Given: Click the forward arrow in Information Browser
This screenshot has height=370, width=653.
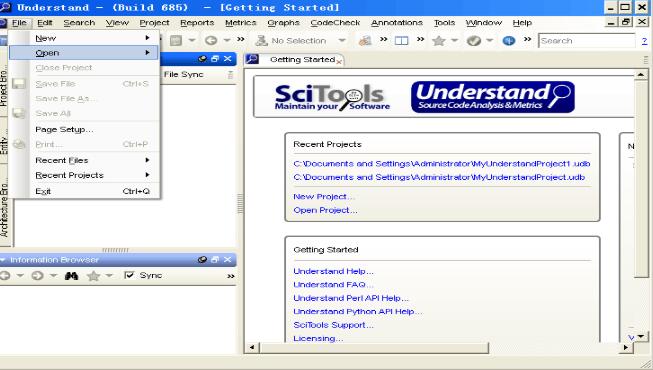Looking at the screenshot, I should 37,275.
